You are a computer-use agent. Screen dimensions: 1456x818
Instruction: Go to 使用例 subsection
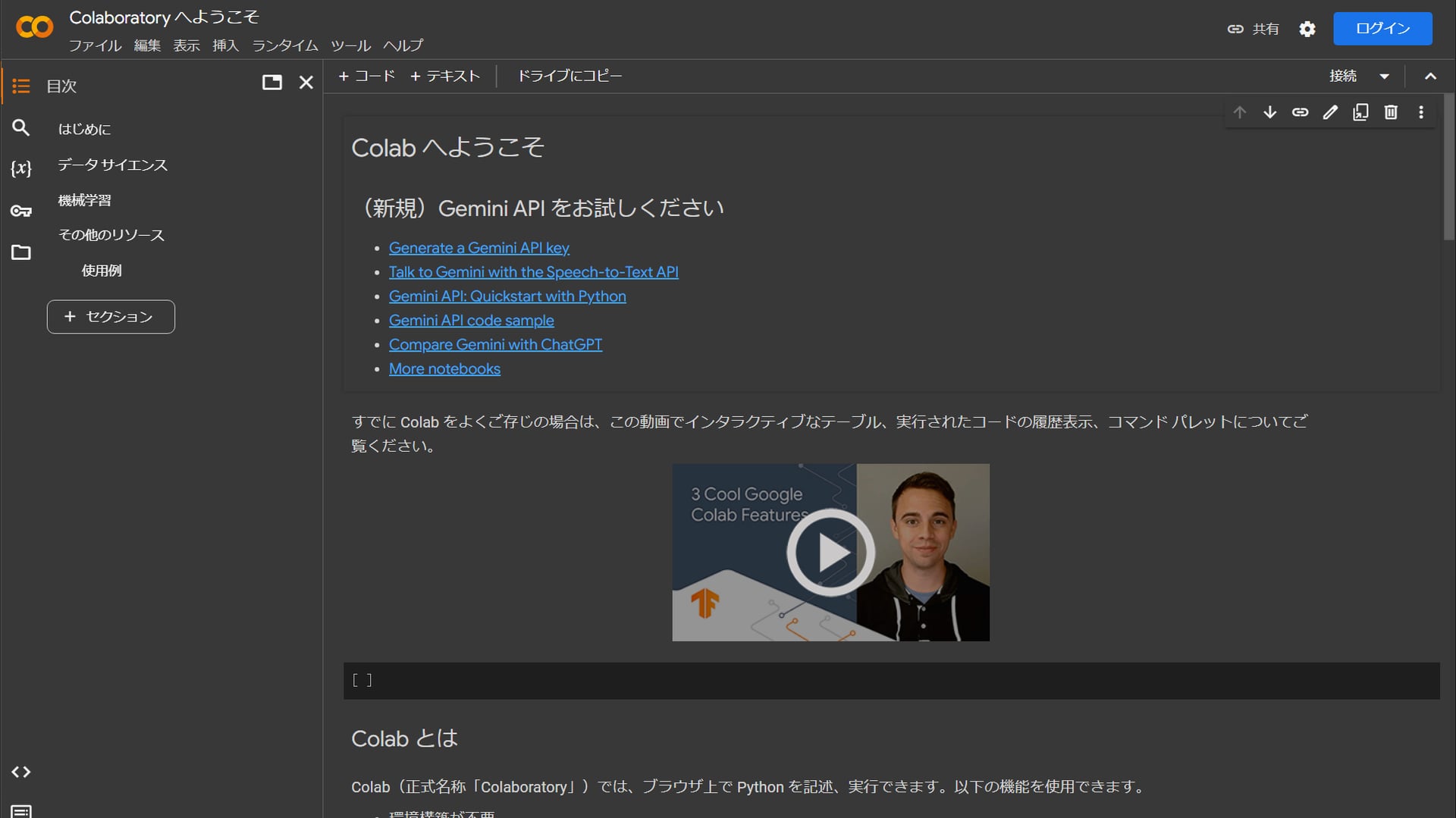point(102,271)
